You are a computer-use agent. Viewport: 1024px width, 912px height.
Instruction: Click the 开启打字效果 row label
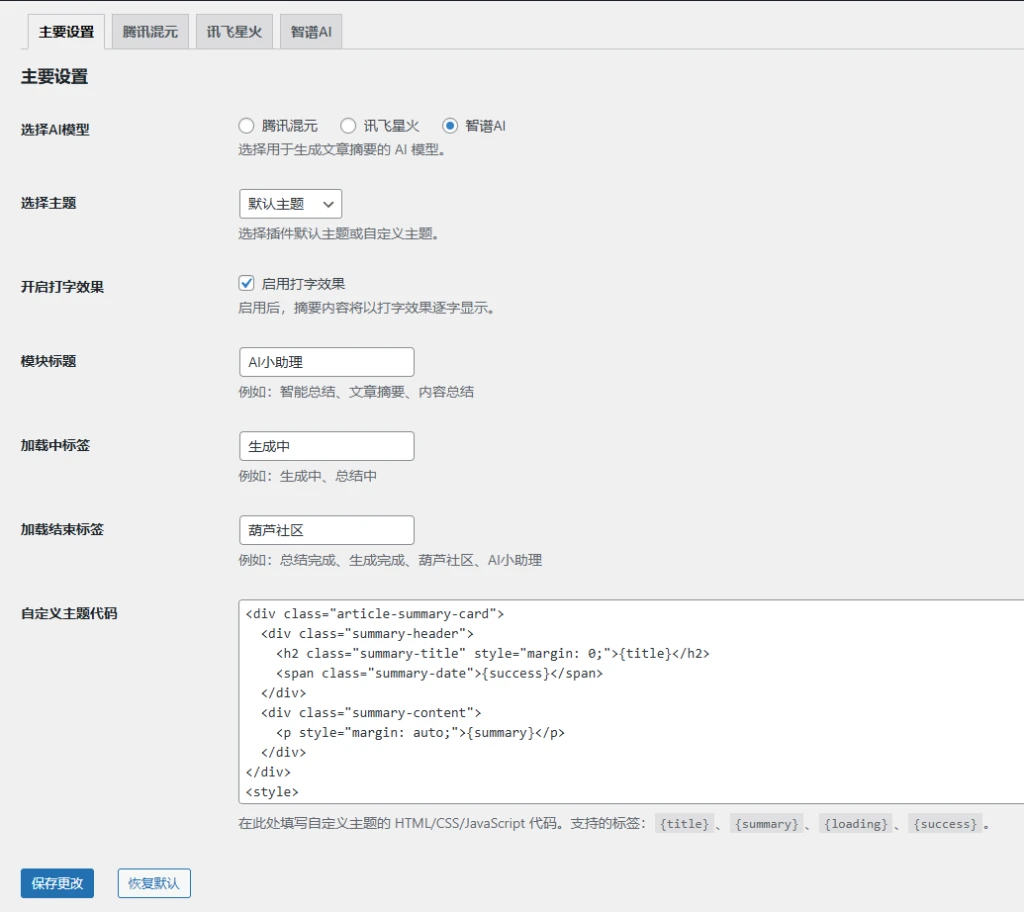(62, 287)
